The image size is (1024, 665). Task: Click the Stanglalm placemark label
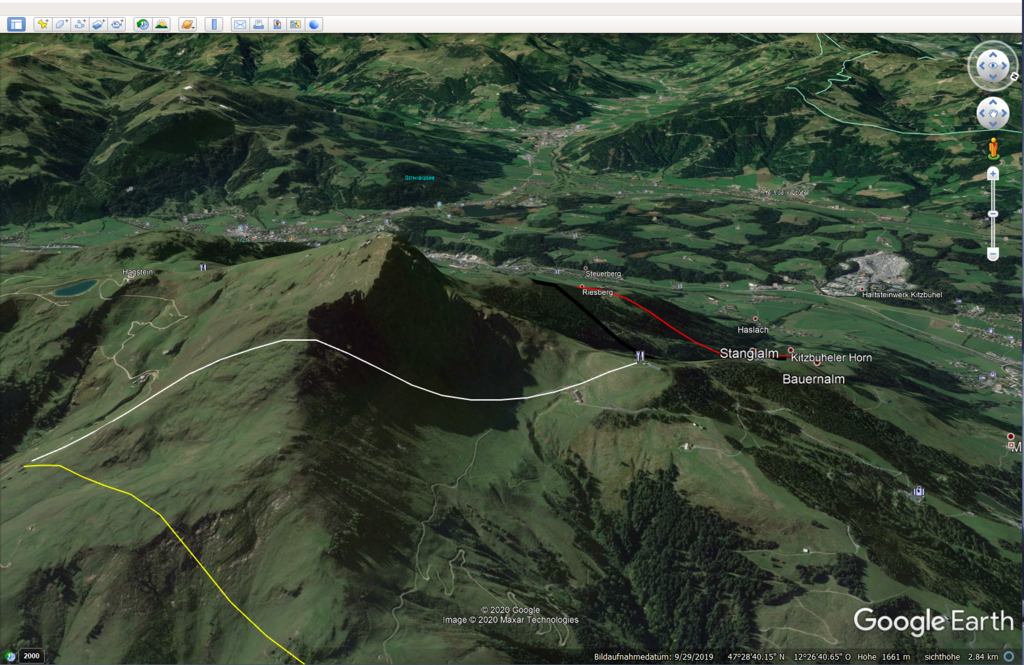tap(748, 353)
